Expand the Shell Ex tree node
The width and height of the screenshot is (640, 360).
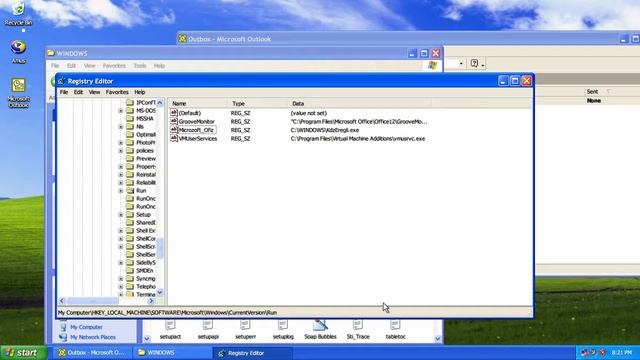coord(121,231)
